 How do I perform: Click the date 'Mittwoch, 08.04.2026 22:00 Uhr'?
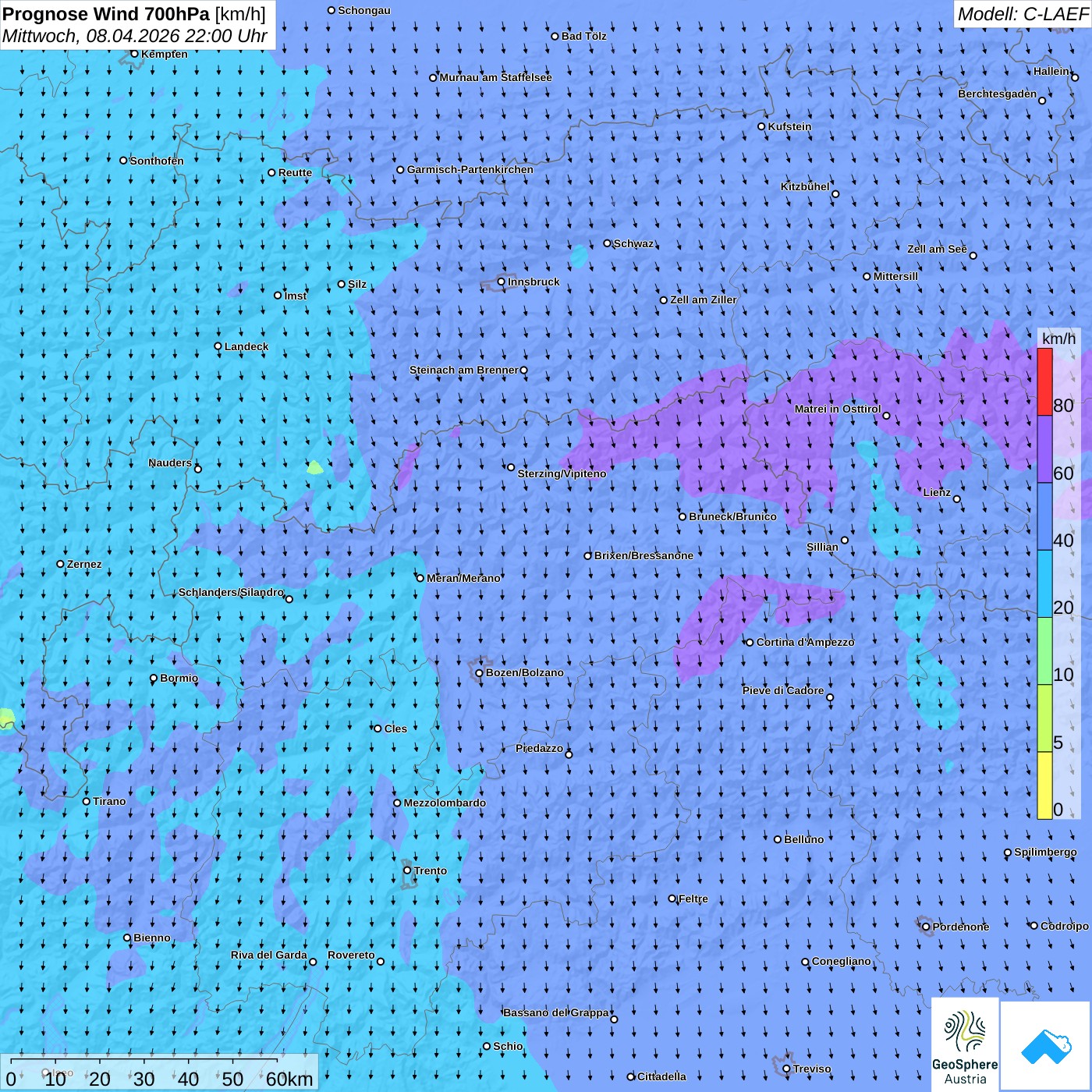(x=135, y=36)
